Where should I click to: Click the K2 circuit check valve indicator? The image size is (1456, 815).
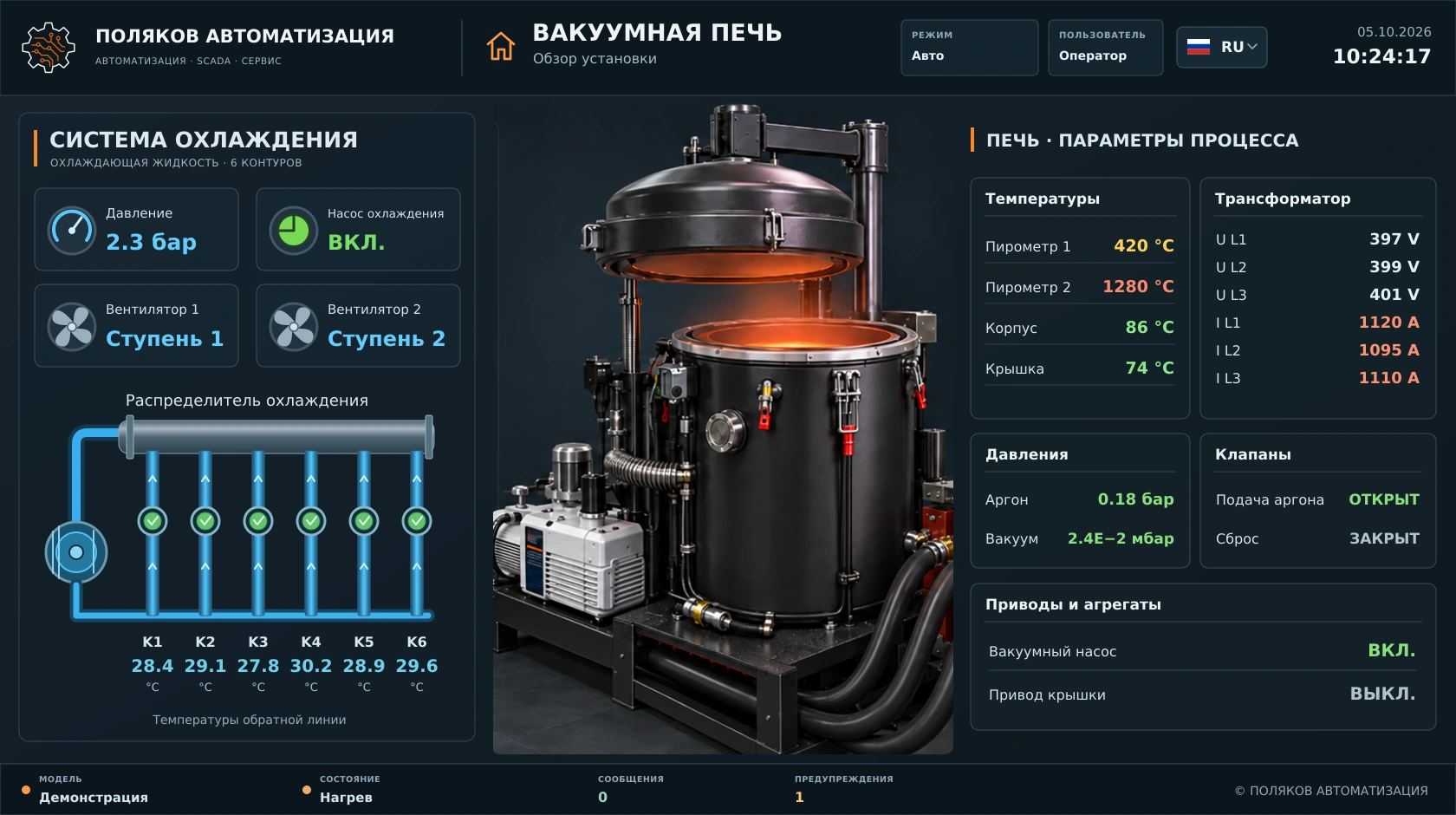point(205,521)
